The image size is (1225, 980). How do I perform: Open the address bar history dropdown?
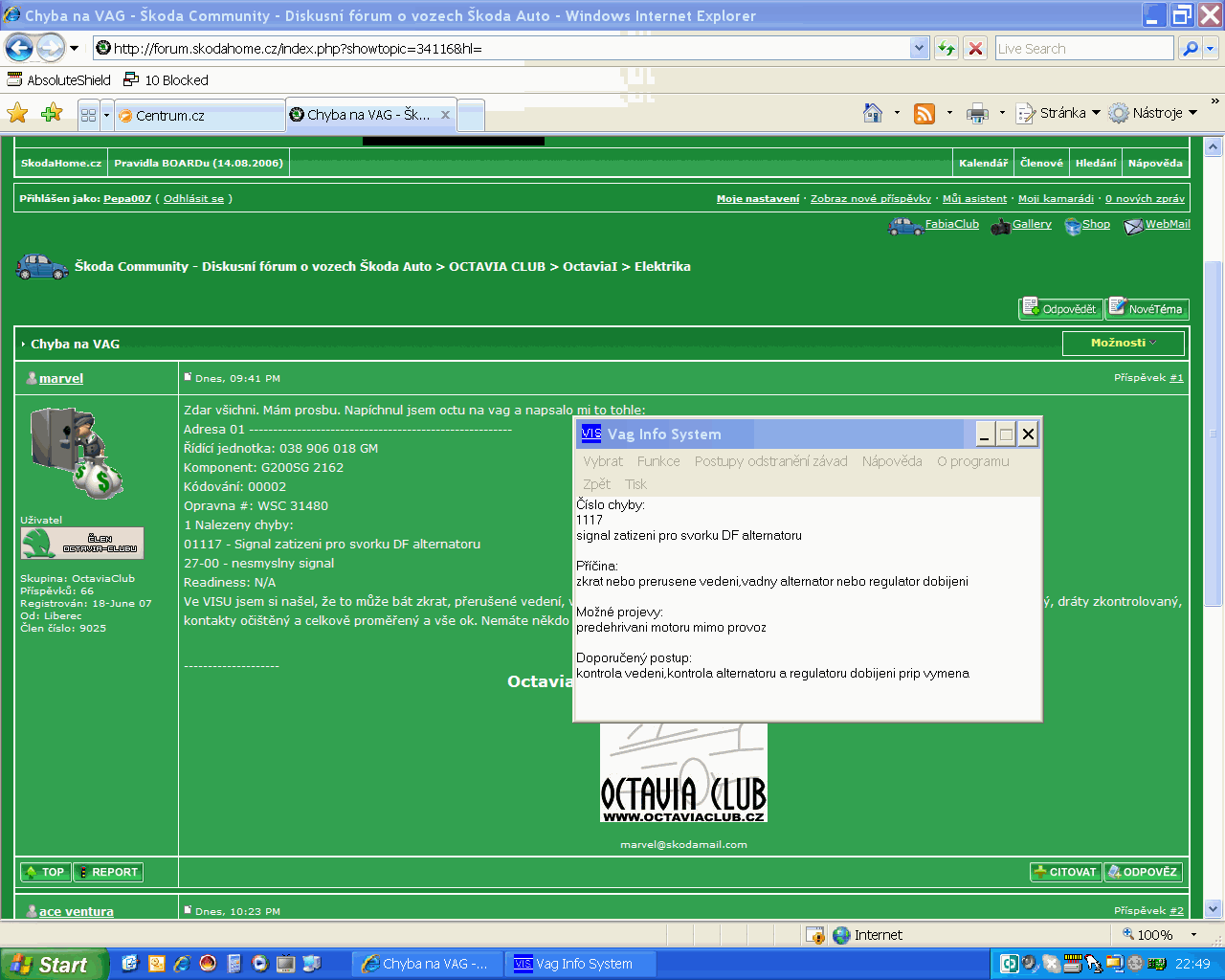tap(920, 48)
